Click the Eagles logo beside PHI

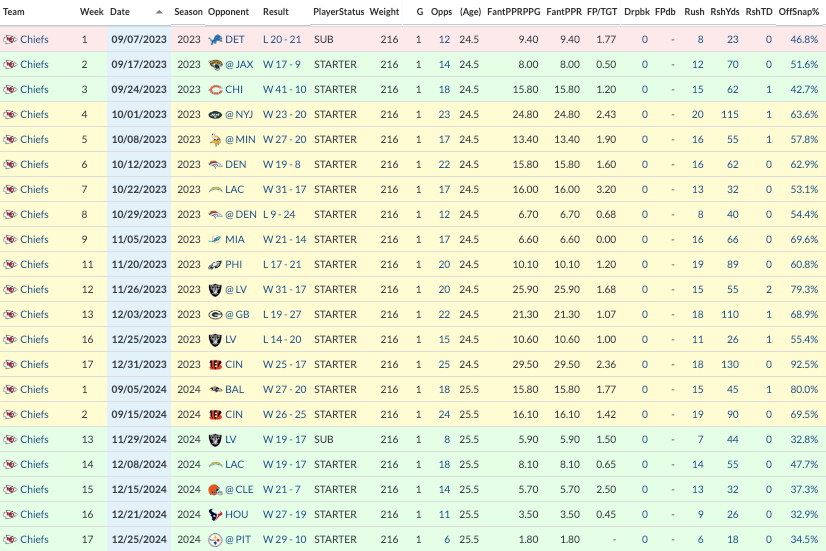(x=215, y=264)
